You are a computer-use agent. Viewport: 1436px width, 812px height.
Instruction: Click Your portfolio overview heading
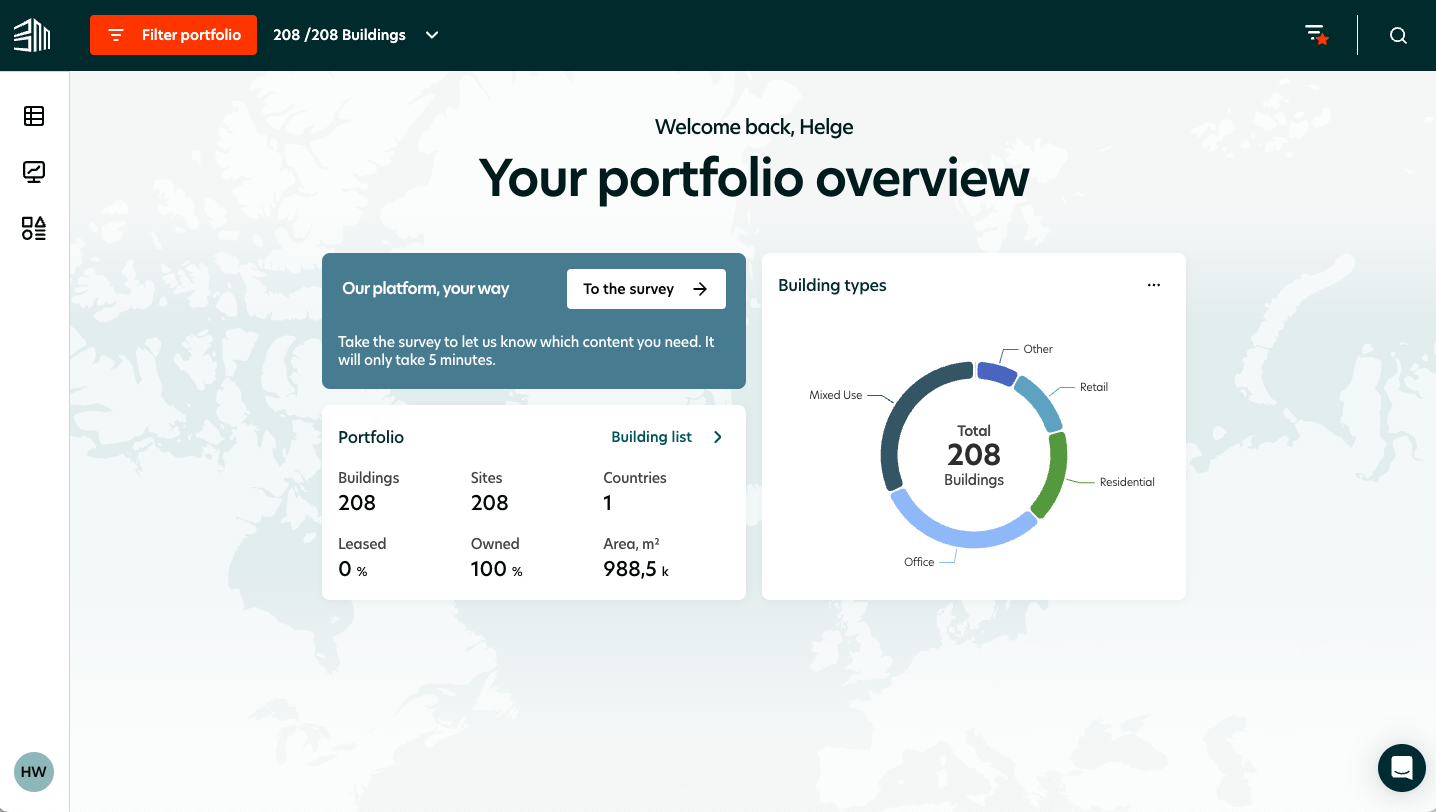(x=754, y=177)
